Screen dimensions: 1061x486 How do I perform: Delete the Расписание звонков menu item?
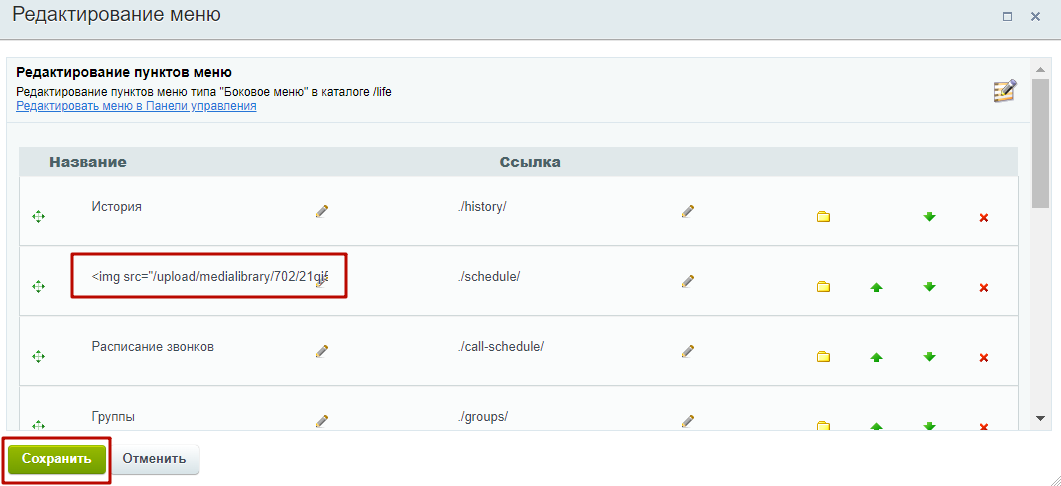(983, 357)
